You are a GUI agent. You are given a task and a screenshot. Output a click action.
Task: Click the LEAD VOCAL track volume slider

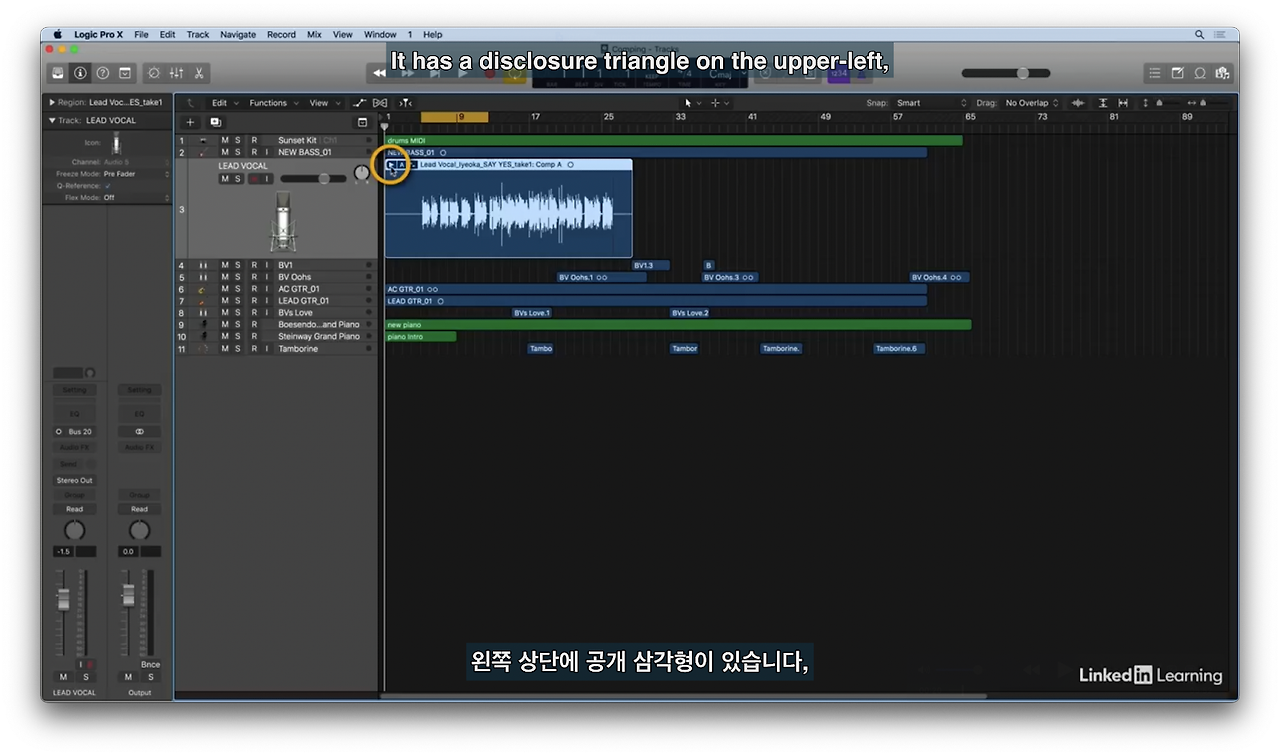click(313, 179)
